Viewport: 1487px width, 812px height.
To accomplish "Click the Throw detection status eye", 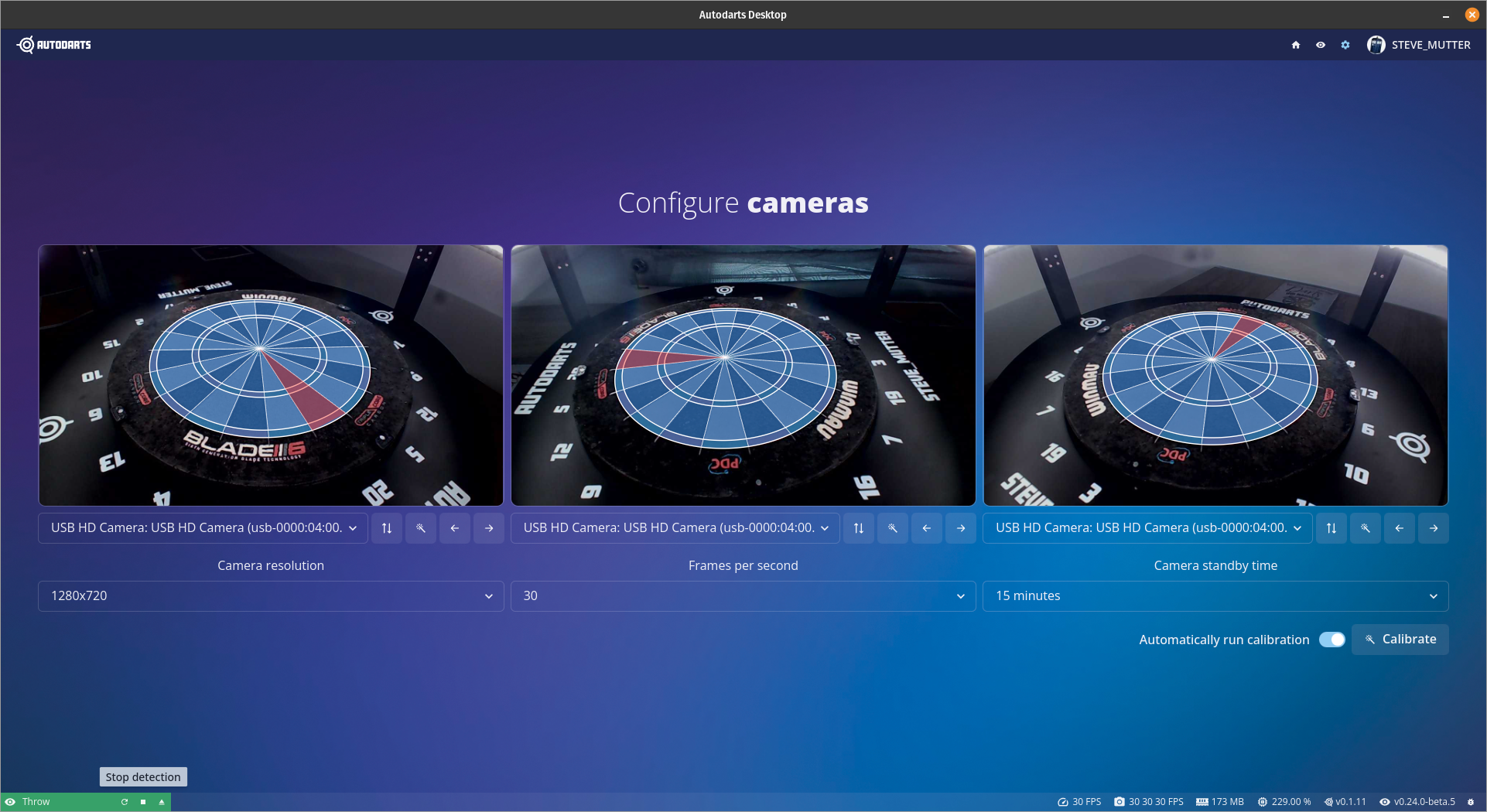I will pyautogui.click(x=11, y=802).
